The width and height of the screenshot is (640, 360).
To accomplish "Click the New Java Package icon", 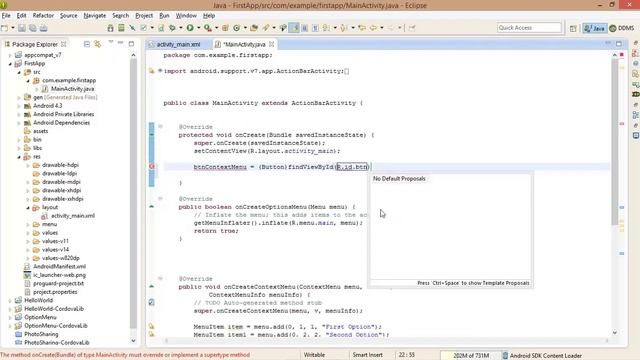I will (225, 28).
